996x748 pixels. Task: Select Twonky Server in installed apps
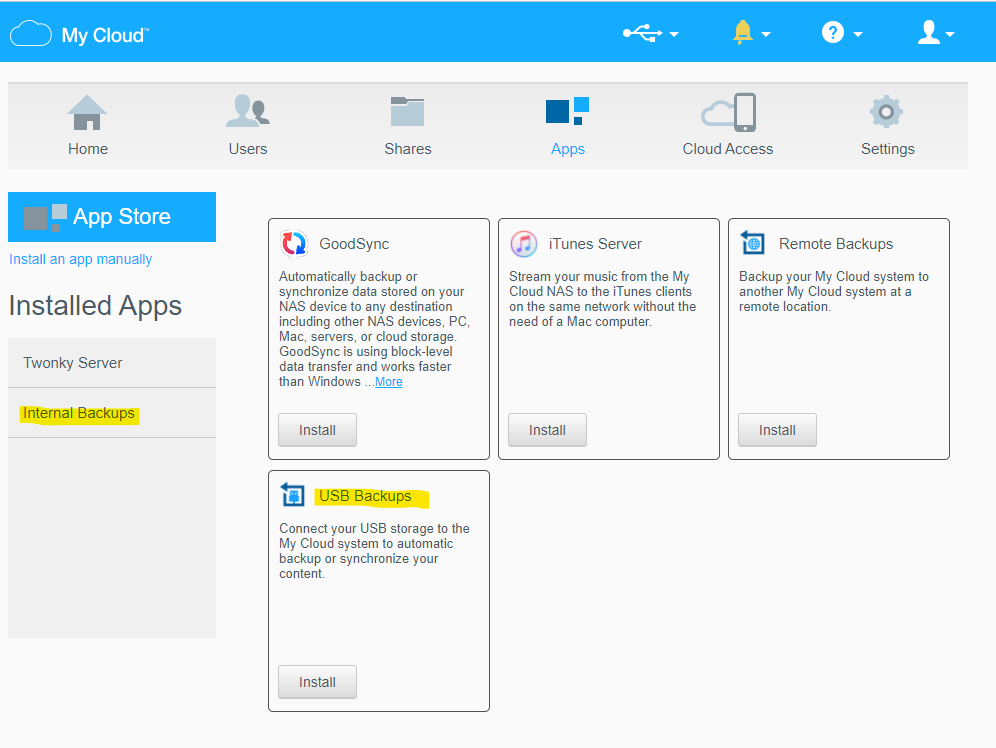(x=112, y=363)
